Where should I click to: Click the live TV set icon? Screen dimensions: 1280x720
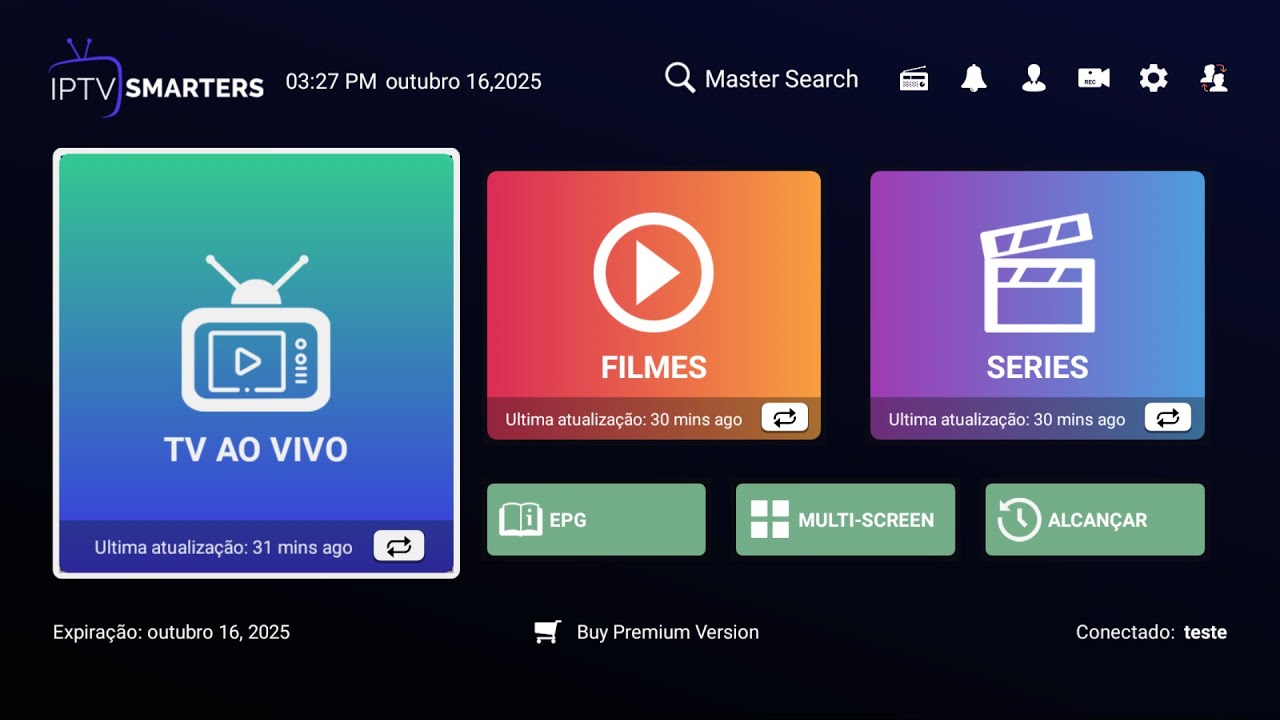click(x=256, y=333)
